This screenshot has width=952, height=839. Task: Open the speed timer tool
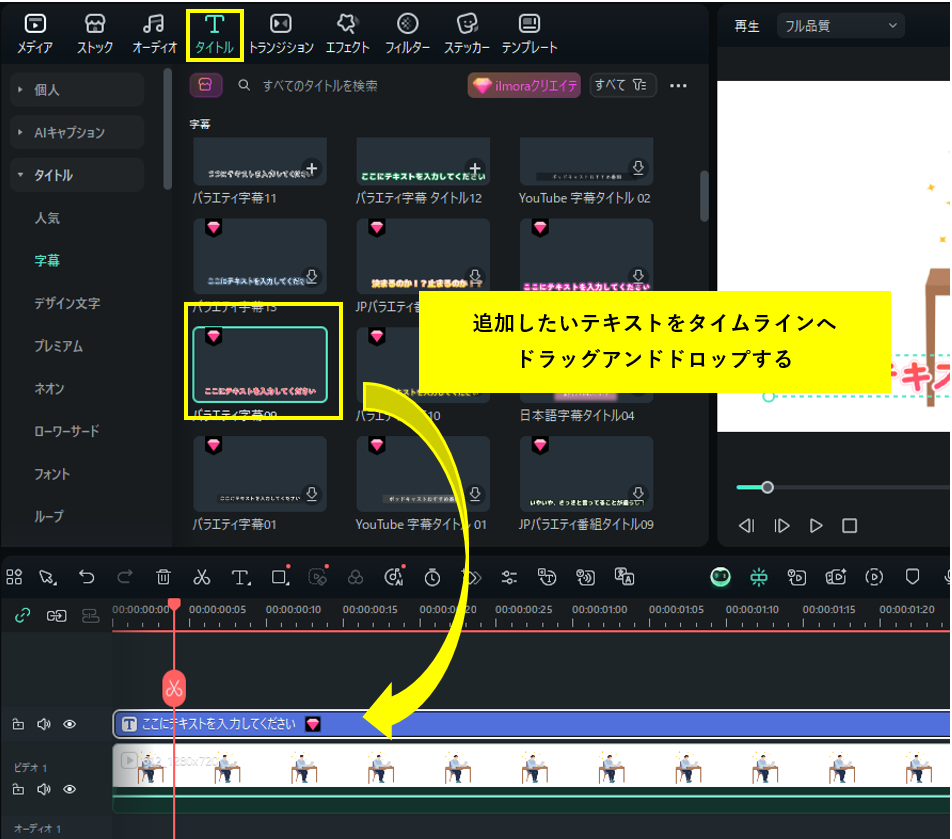(x=430, y=577)
